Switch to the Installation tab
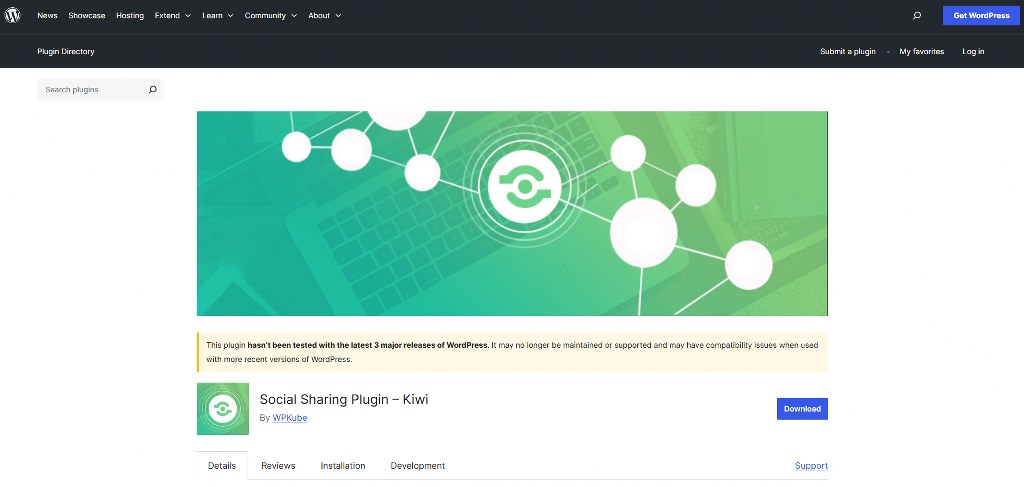Screen dimensions: 1024x487 click(343, 465)
